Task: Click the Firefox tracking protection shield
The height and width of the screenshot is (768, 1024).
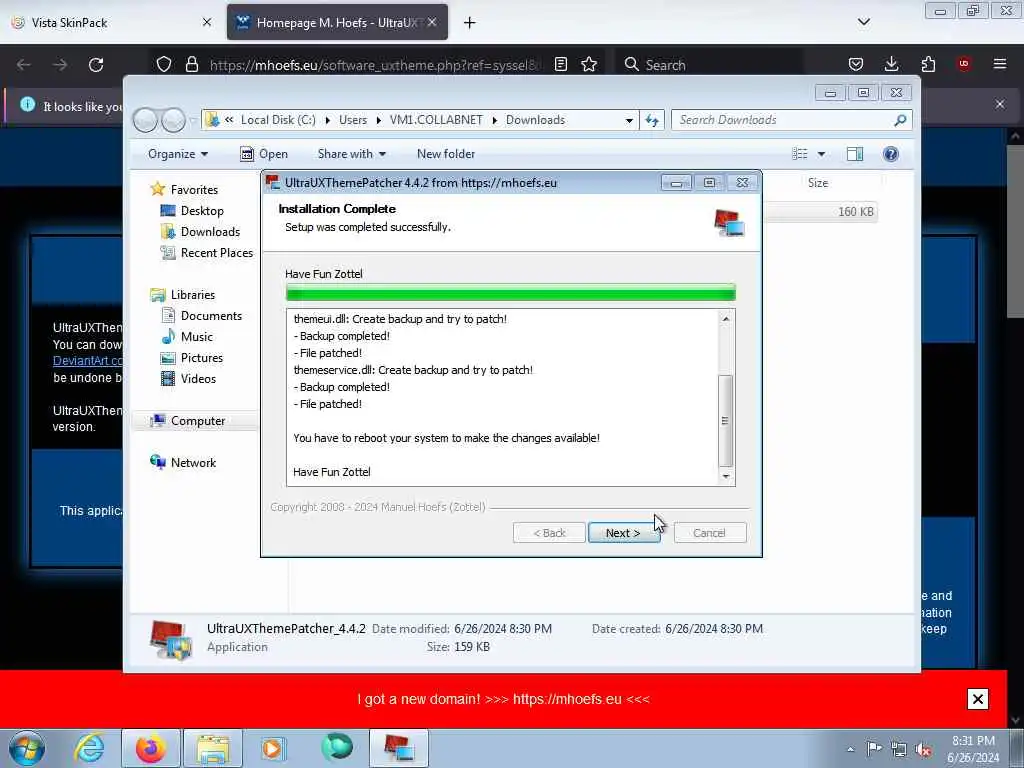Action: 164,65
